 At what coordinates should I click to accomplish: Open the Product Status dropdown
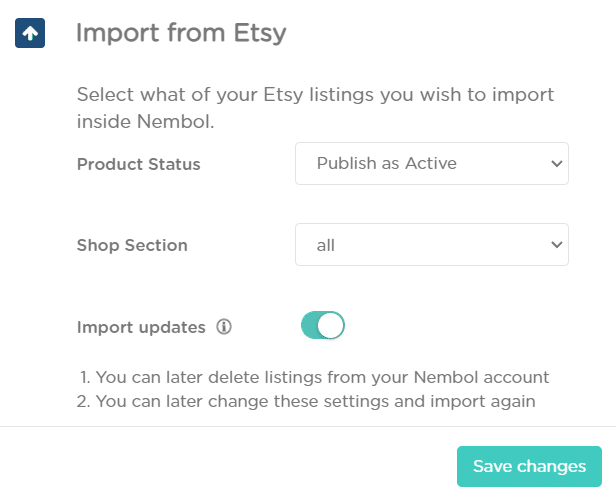click(432, 163)
